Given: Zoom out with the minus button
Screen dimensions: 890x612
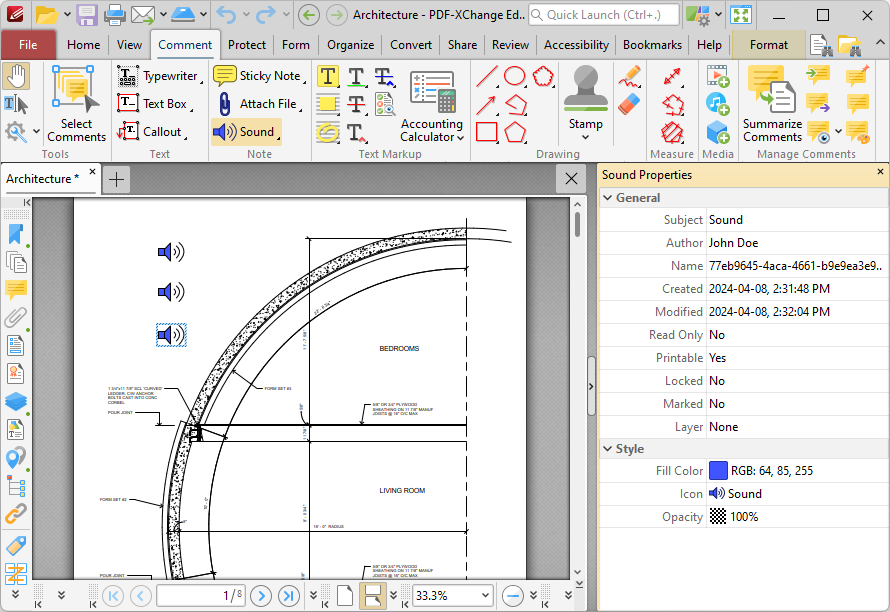Looking at the screenshot, I should pyautogui.click(x=513, y=596).
